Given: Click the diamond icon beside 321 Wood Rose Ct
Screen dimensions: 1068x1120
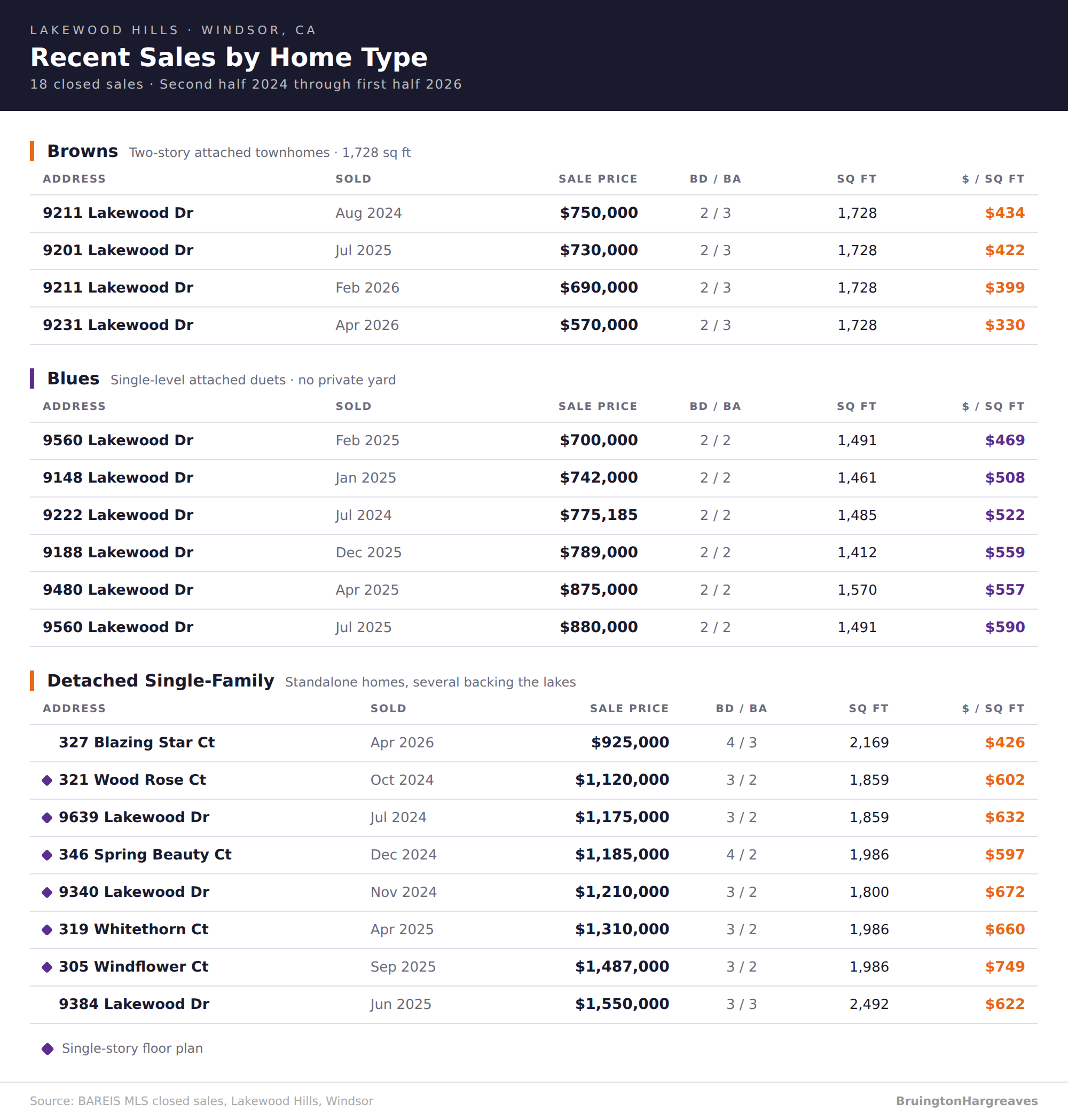Looking at the screenshot, I should click(x=47, y=780).
